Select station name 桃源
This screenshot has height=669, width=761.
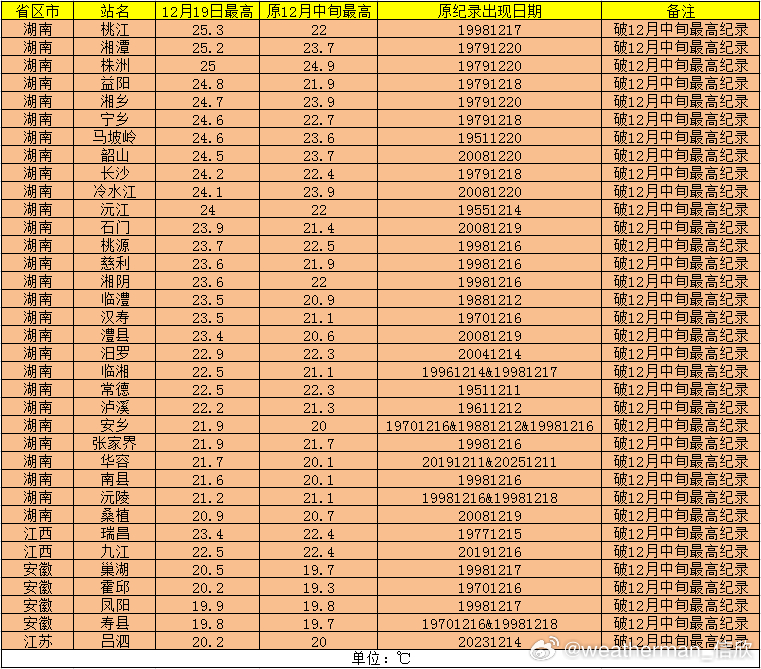coord(115,246)
